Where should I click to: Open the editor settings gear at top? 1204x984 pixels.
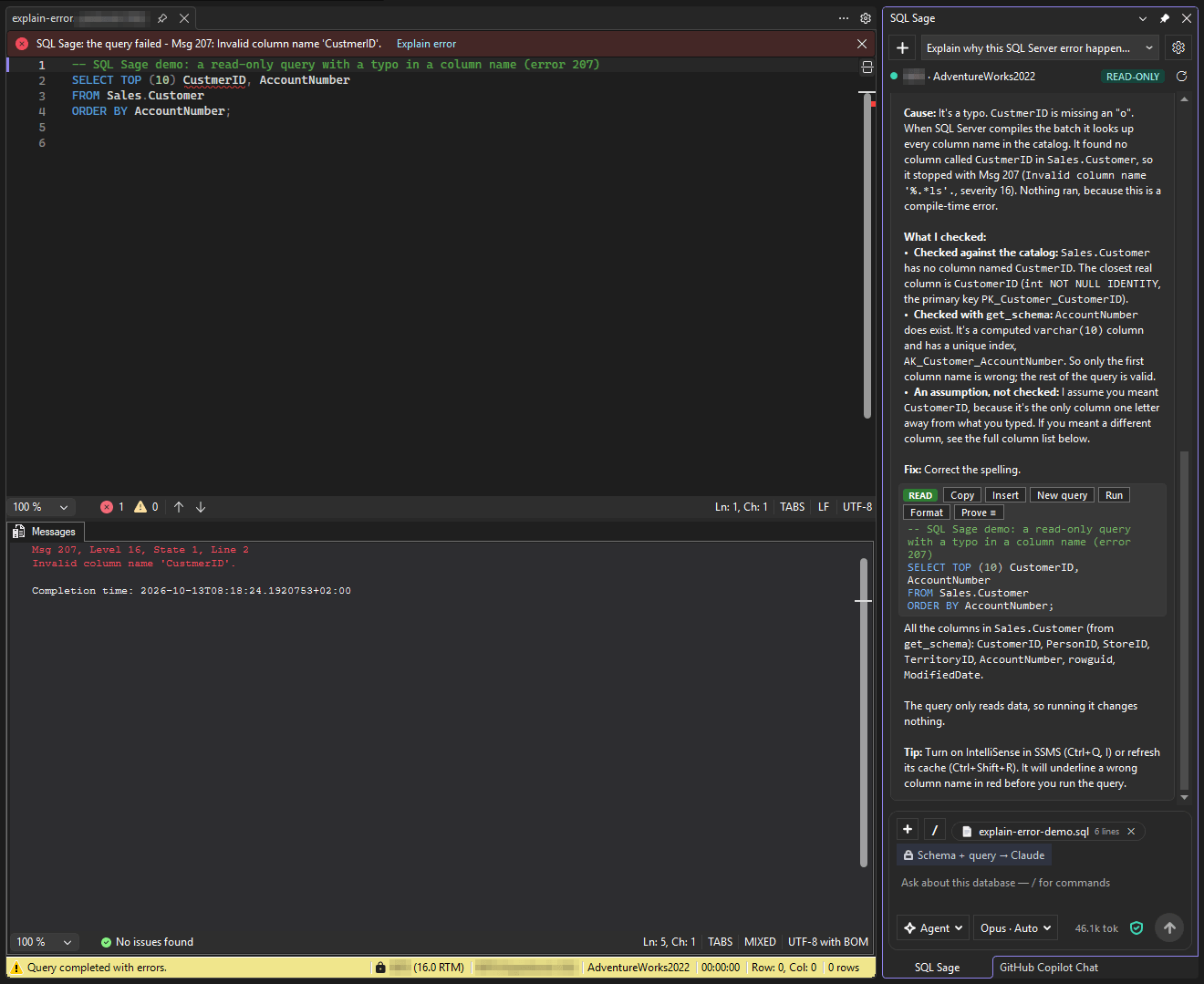[866, 18]
